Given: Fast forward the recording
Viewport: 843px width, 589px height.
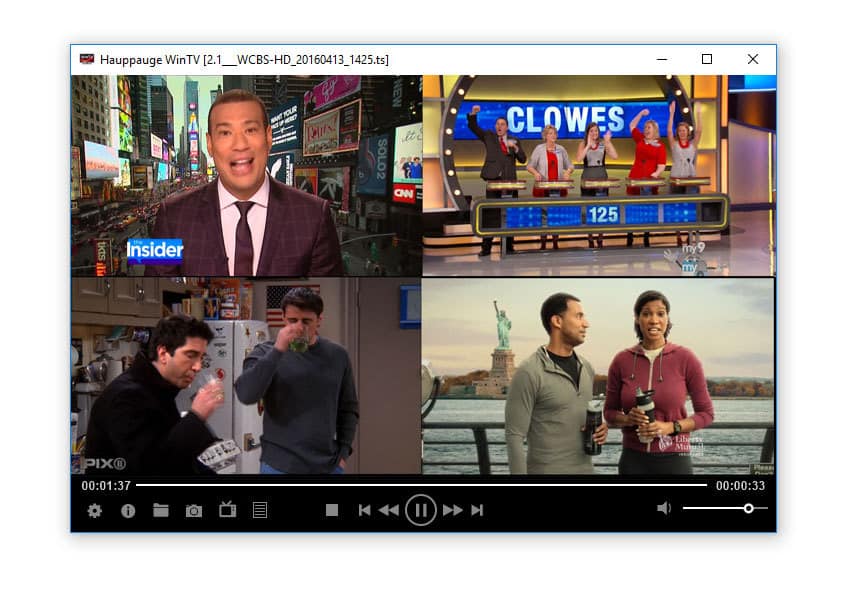Looking at the screenshot, I should (x=453, y=510).
